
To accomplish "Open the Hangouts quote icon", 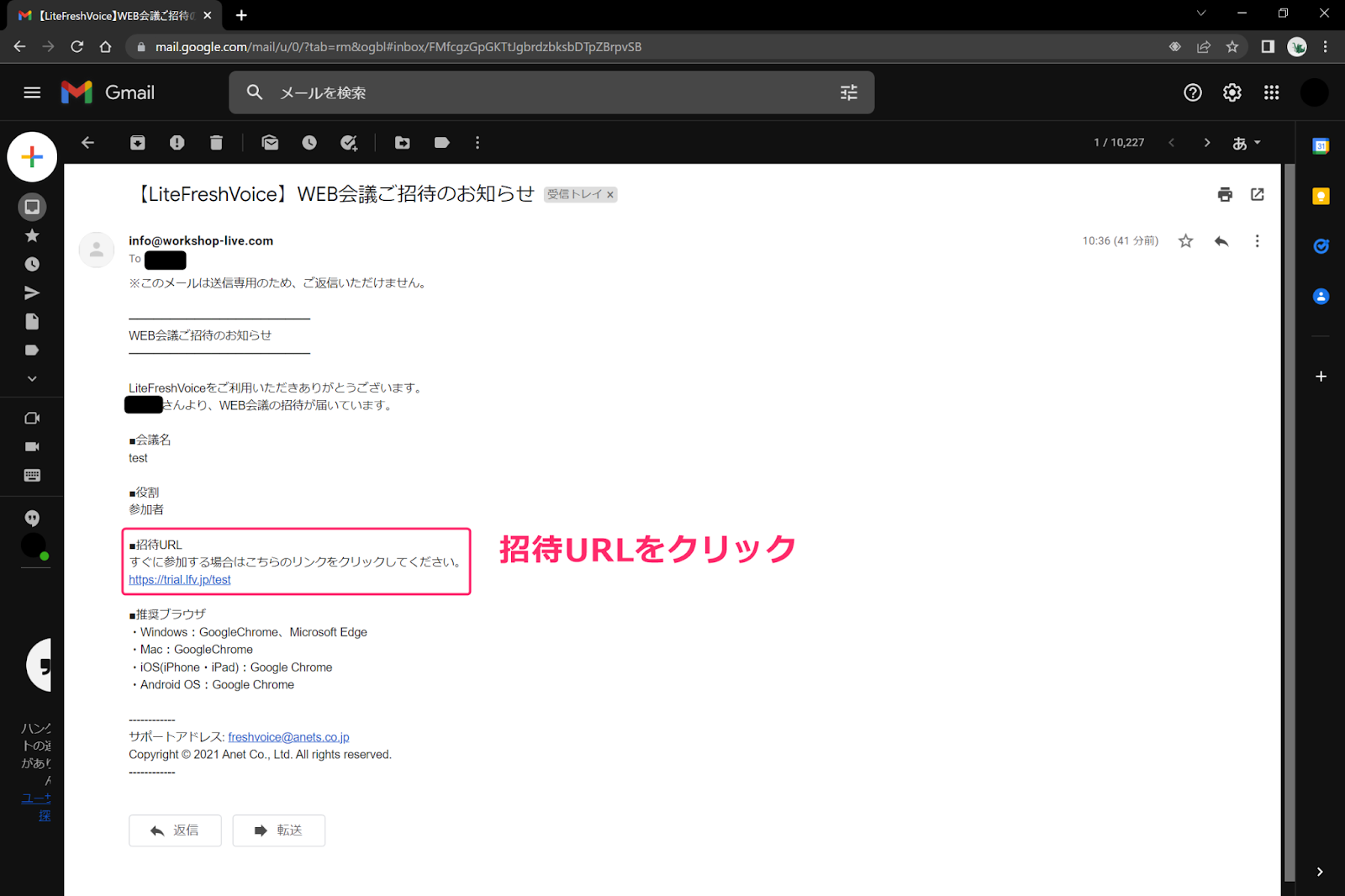I will 32,518.
